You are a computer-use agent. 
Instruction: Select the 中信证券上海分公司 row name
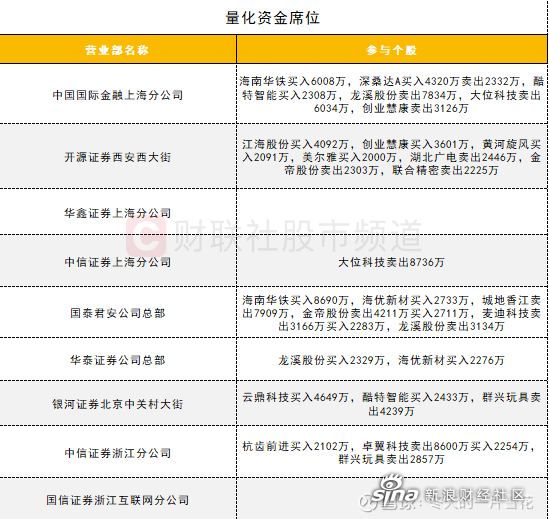(x=118, y=262)
